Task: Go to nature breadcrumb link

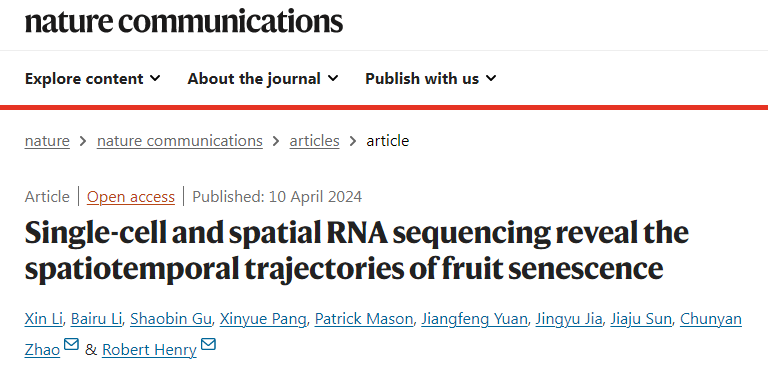Action: click(47, 141)
